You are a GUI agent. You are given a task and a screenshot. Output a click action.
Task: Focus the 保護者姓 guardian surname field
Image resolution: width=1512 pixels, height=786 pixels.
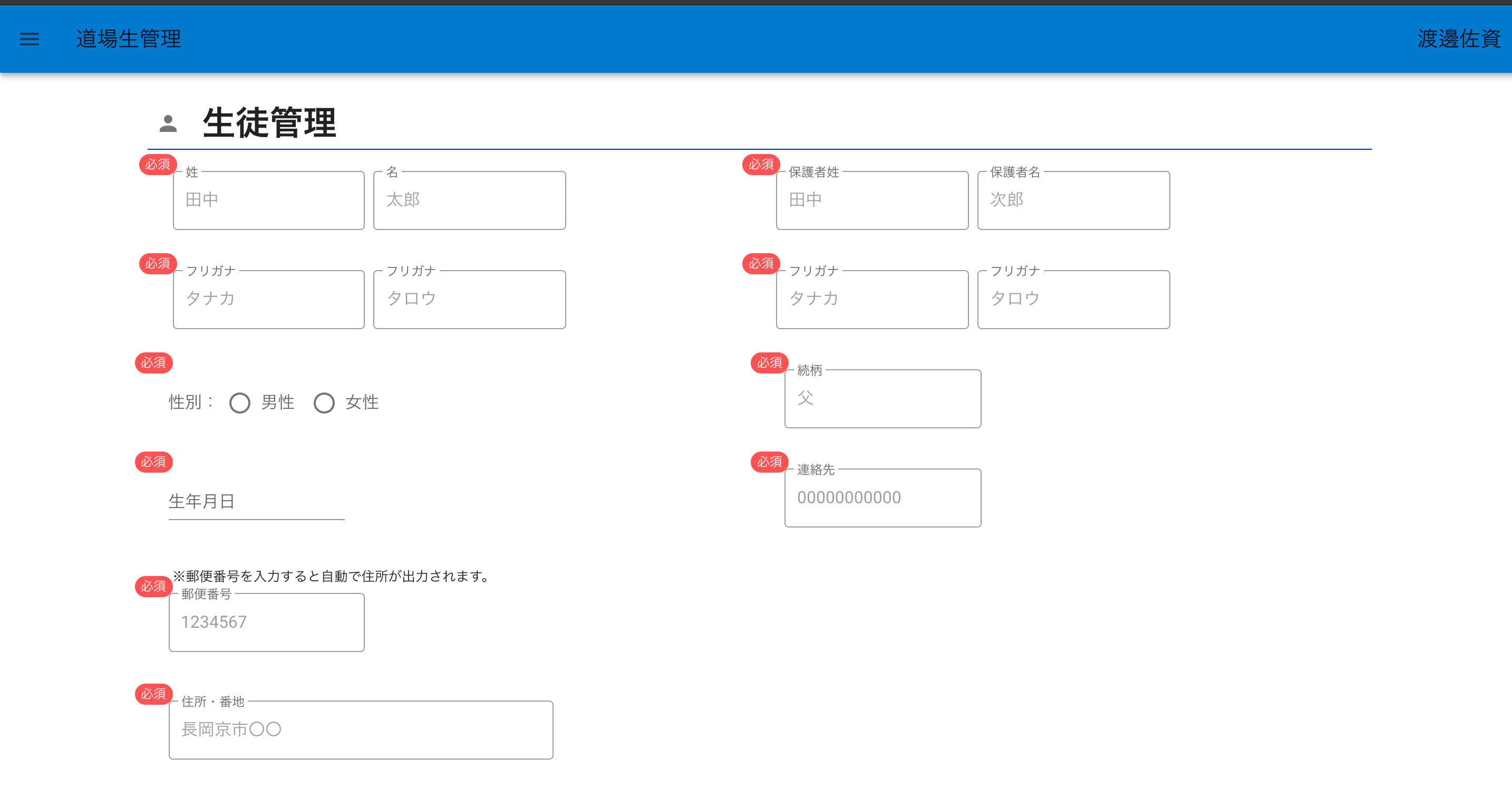871,200
